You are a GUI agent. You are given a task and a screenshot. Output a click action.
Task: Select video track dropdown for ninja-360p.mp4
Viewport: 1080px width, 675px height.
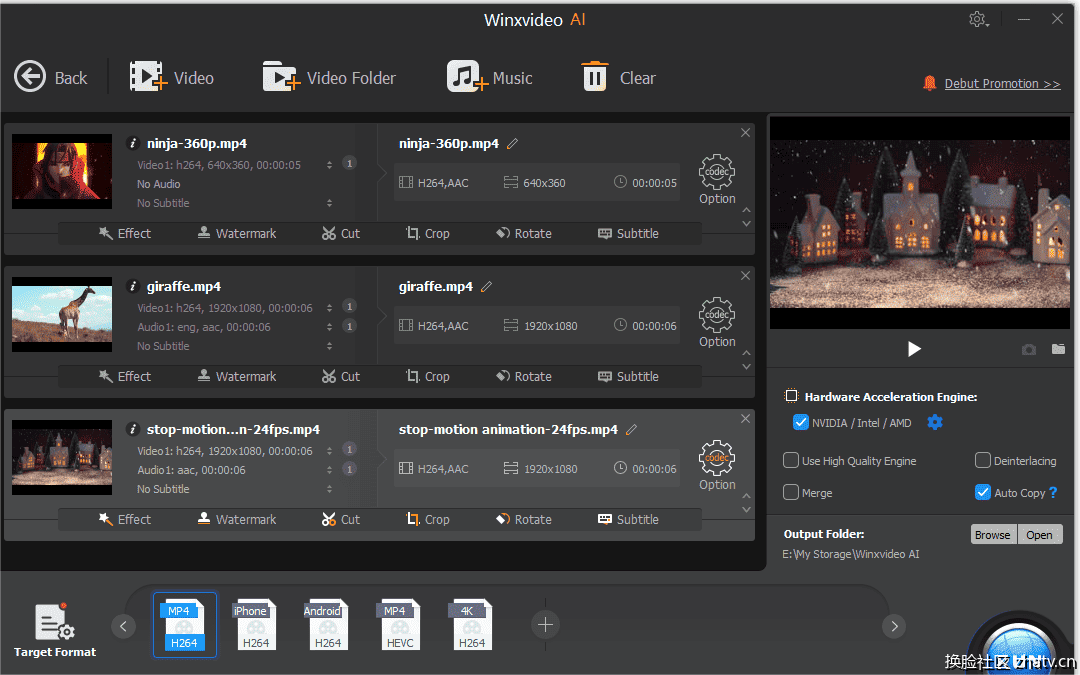tap(329, 165)
